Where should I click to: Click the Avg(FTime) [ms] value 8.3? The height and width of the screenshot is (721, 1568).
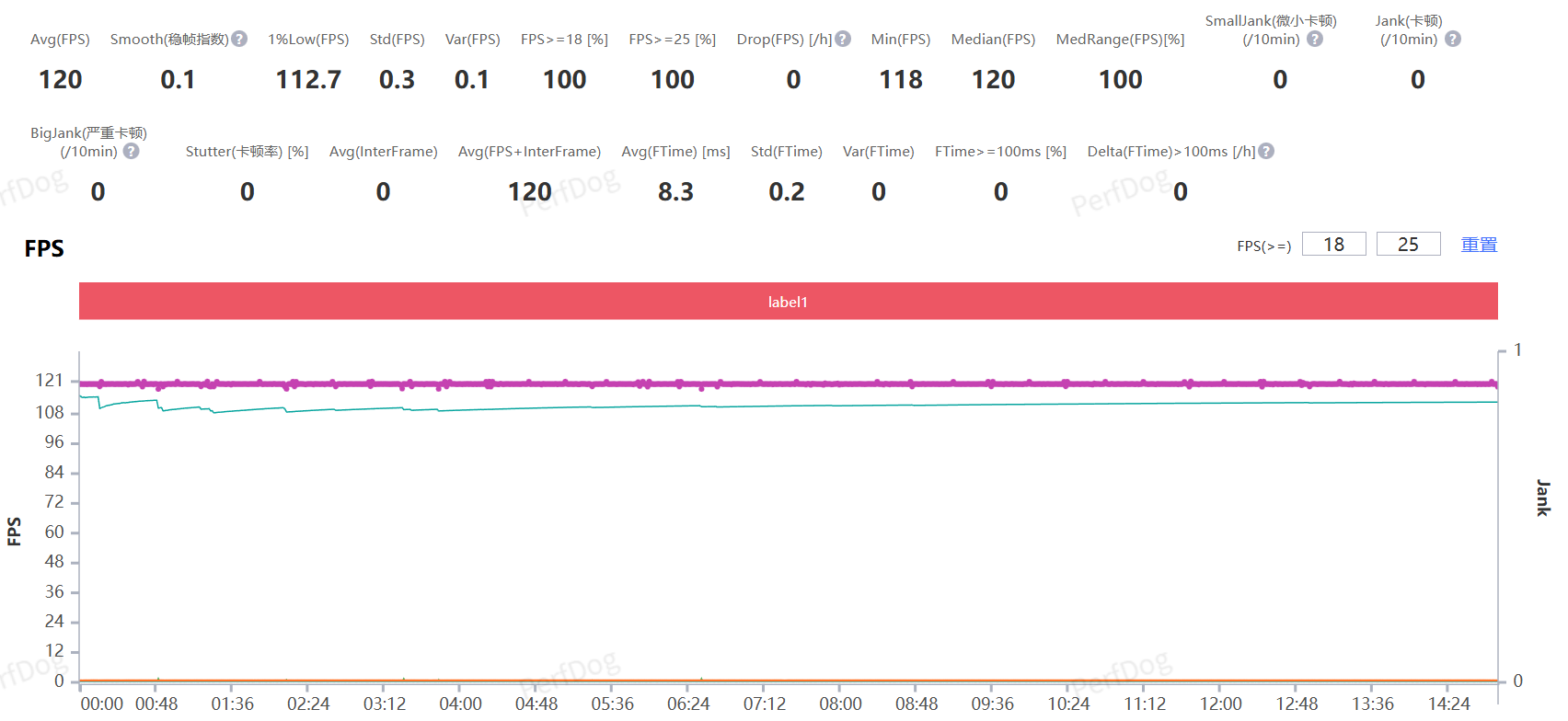[675, 192]
